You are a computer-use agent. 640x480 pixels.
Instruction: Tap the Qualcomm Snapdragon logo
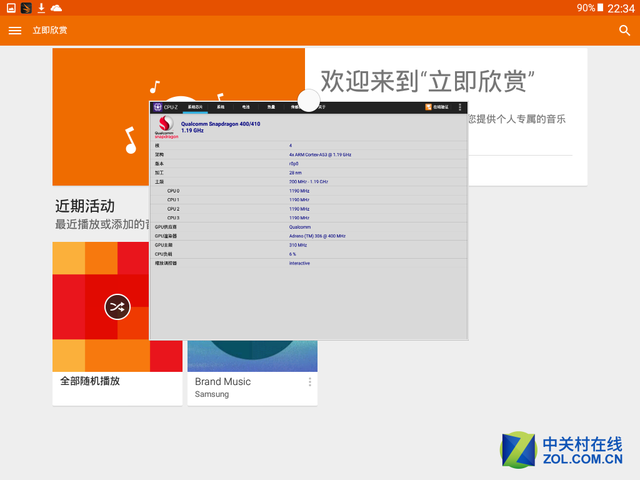tap(166, 127)
